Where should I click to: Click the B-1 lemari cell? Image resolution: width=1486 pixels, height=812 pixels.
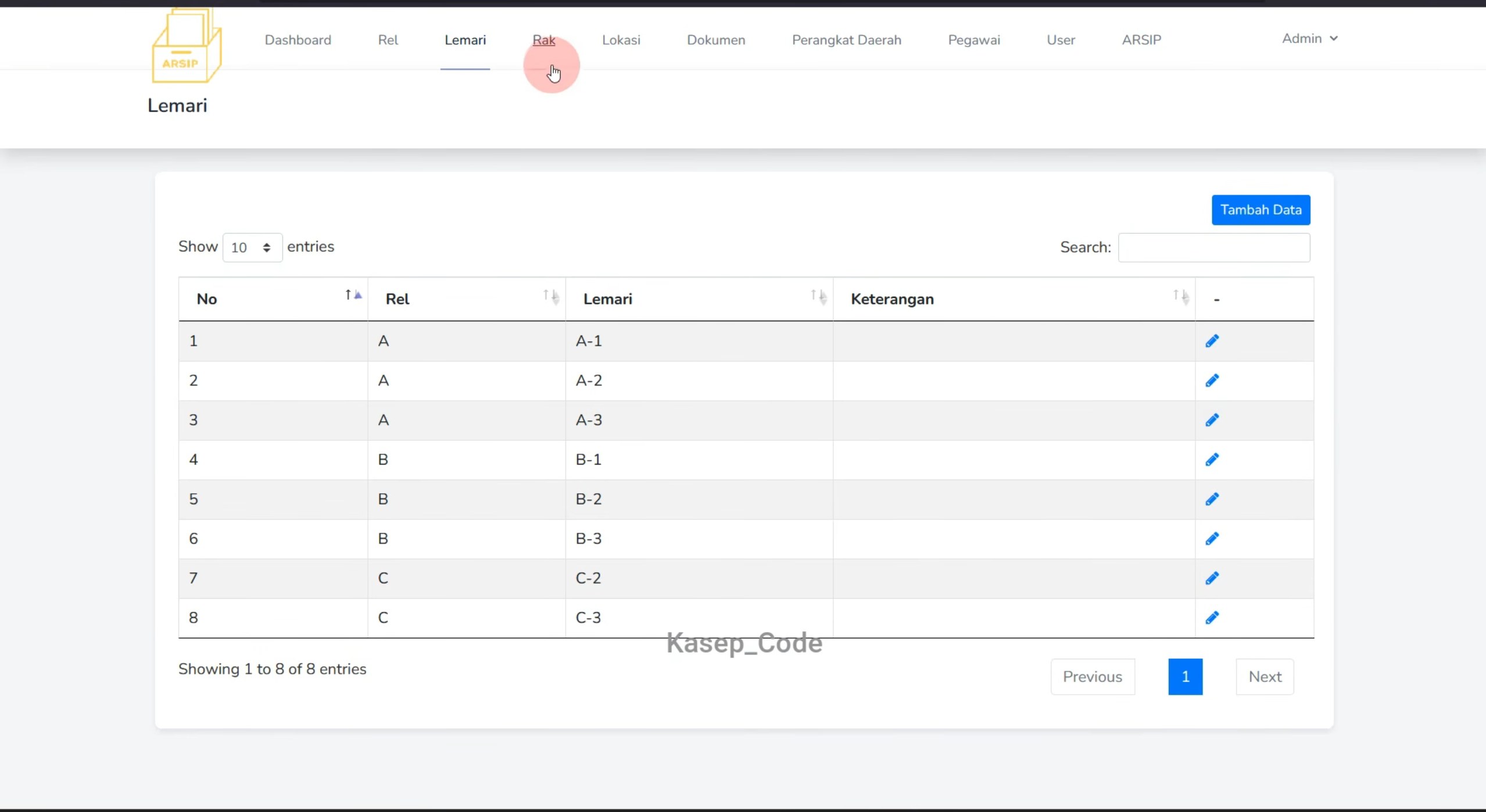click(699, 459)
